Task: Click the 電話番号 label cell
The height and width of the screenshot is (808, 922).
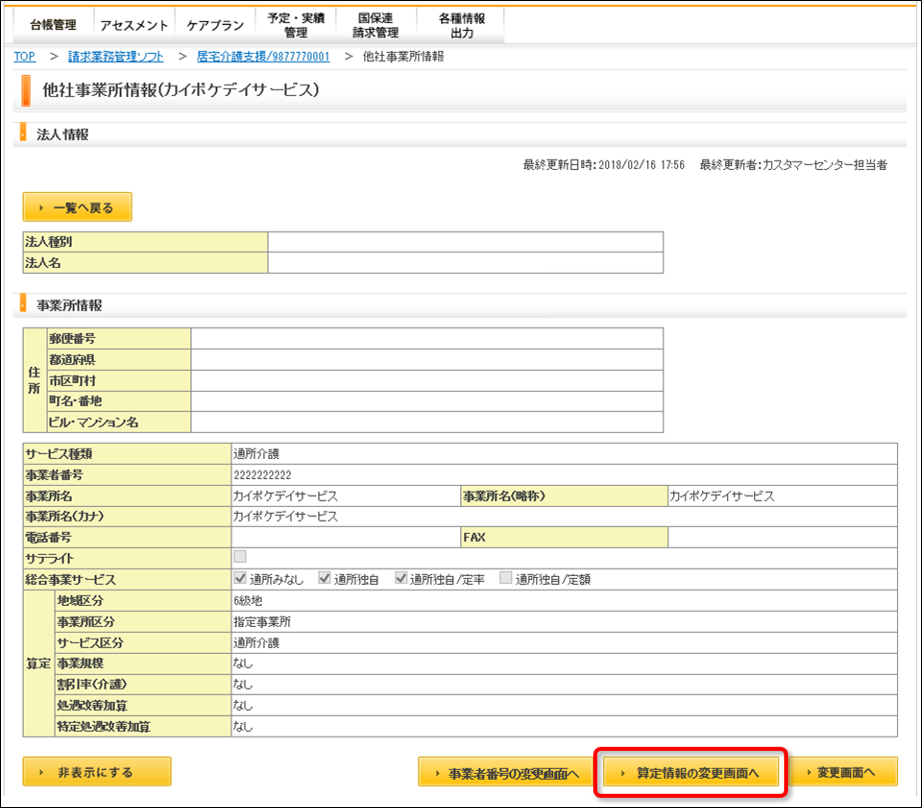Action: 127,537
